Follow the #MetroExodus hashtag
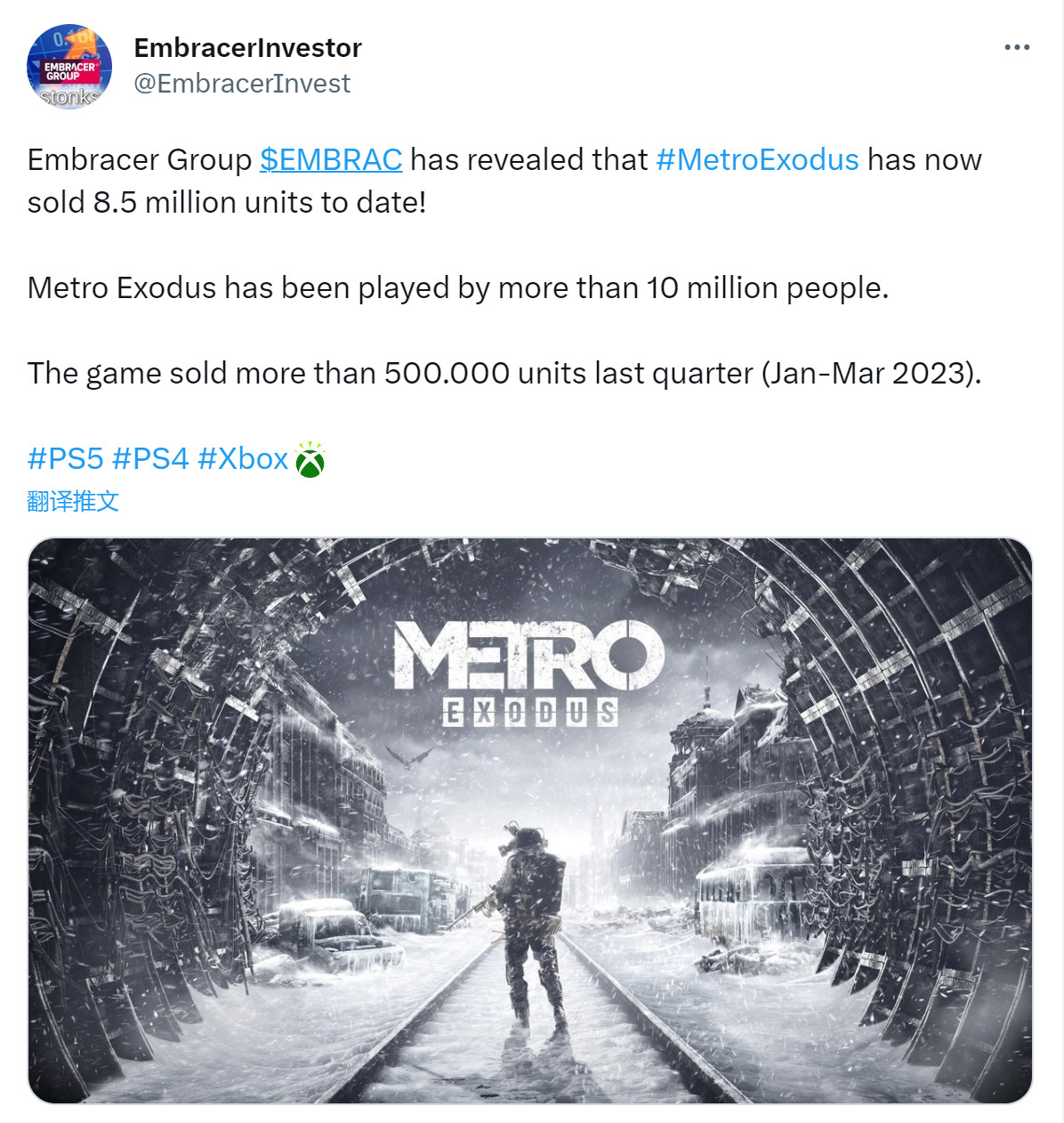The image size is (1064, 1123). (x=757, y=160)
